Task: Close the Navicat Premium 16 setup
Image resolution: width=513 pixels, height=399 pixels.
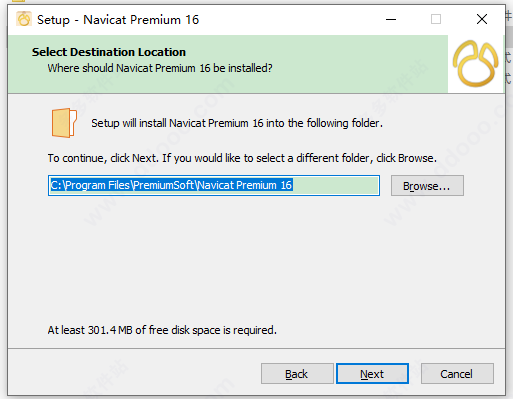Action: pyautogui.click(x=482, y=19)
